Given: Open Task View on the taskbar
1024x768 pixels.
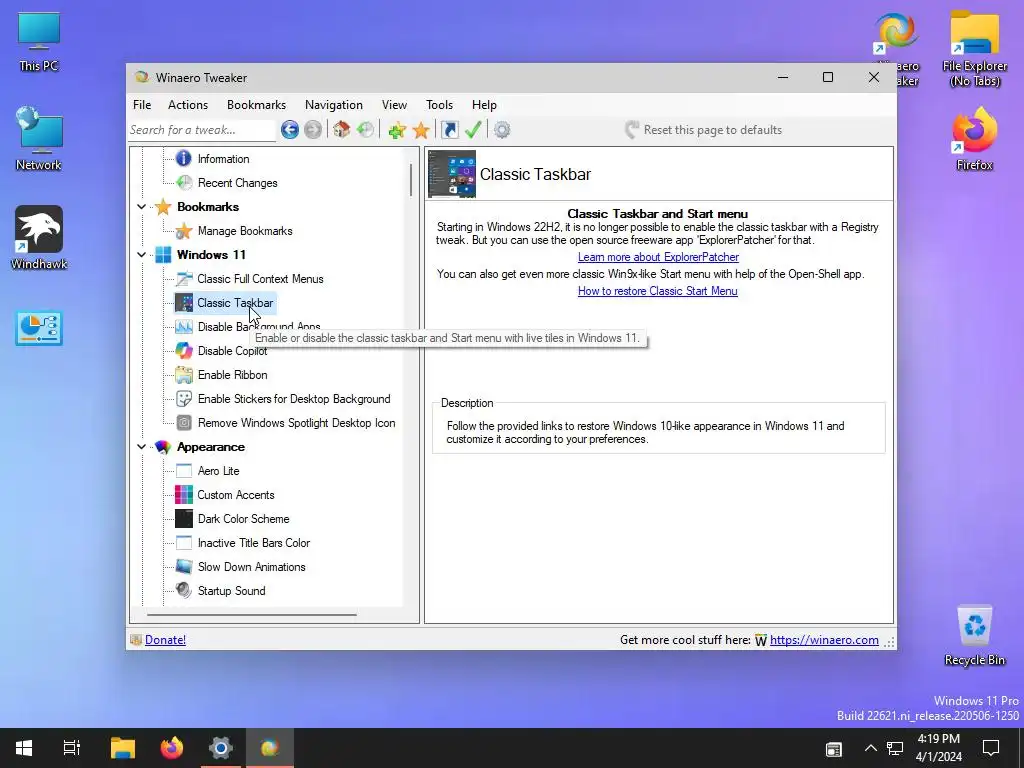Looking at the screenshot, I should click(72, 748).
